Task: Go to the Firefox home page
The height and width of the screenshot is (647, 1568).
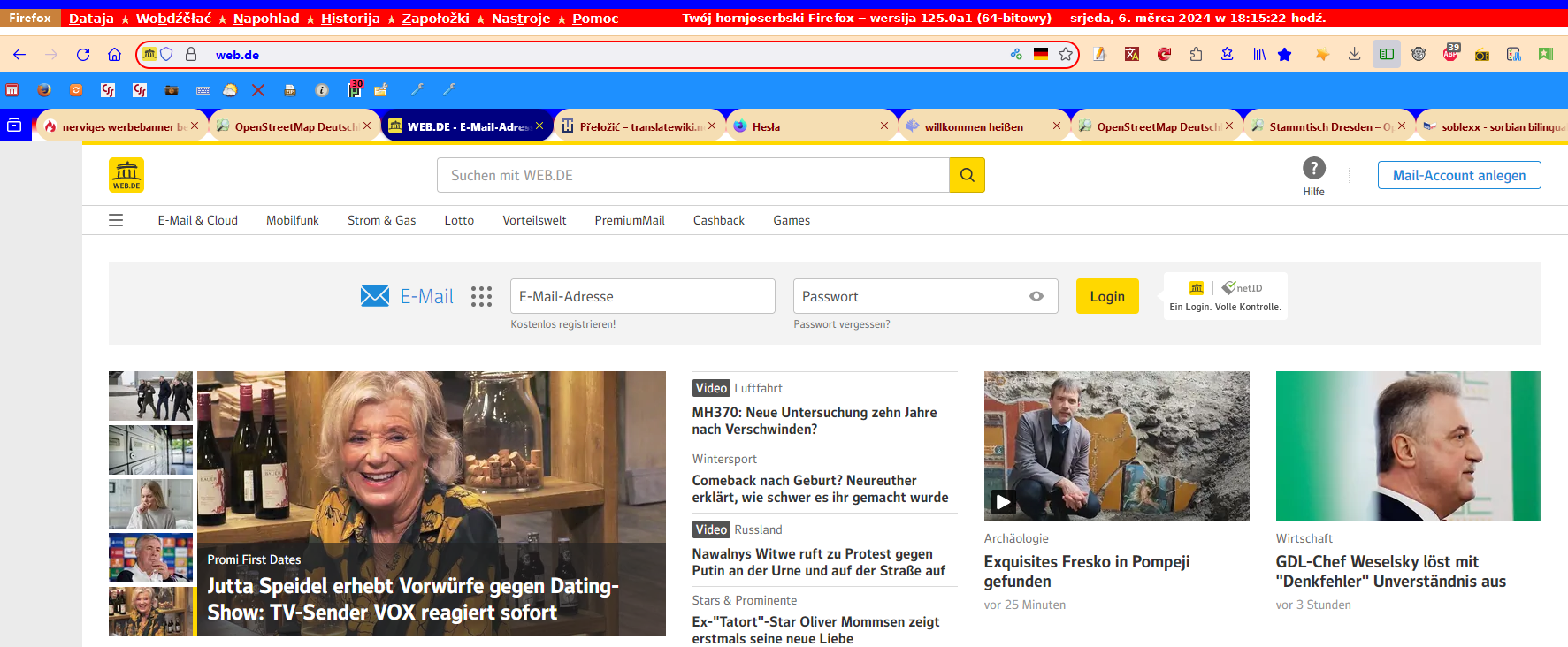Action: click(114, 55)
